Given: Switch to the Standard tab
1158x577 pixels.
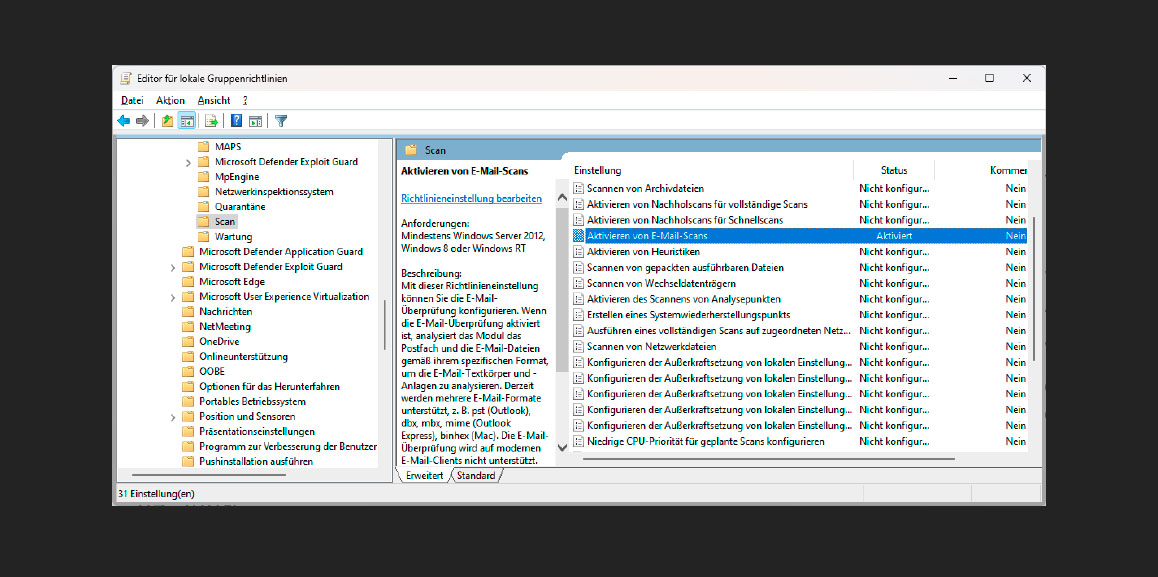Looking at the screenshot, I should (x=476, y=475).
